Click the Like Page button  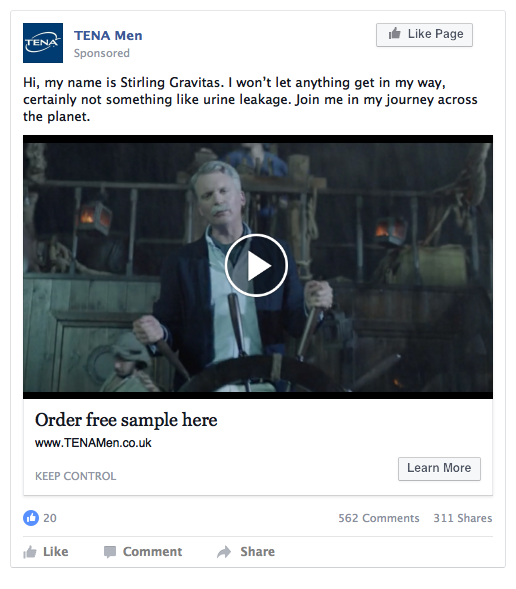coord(424,35)
